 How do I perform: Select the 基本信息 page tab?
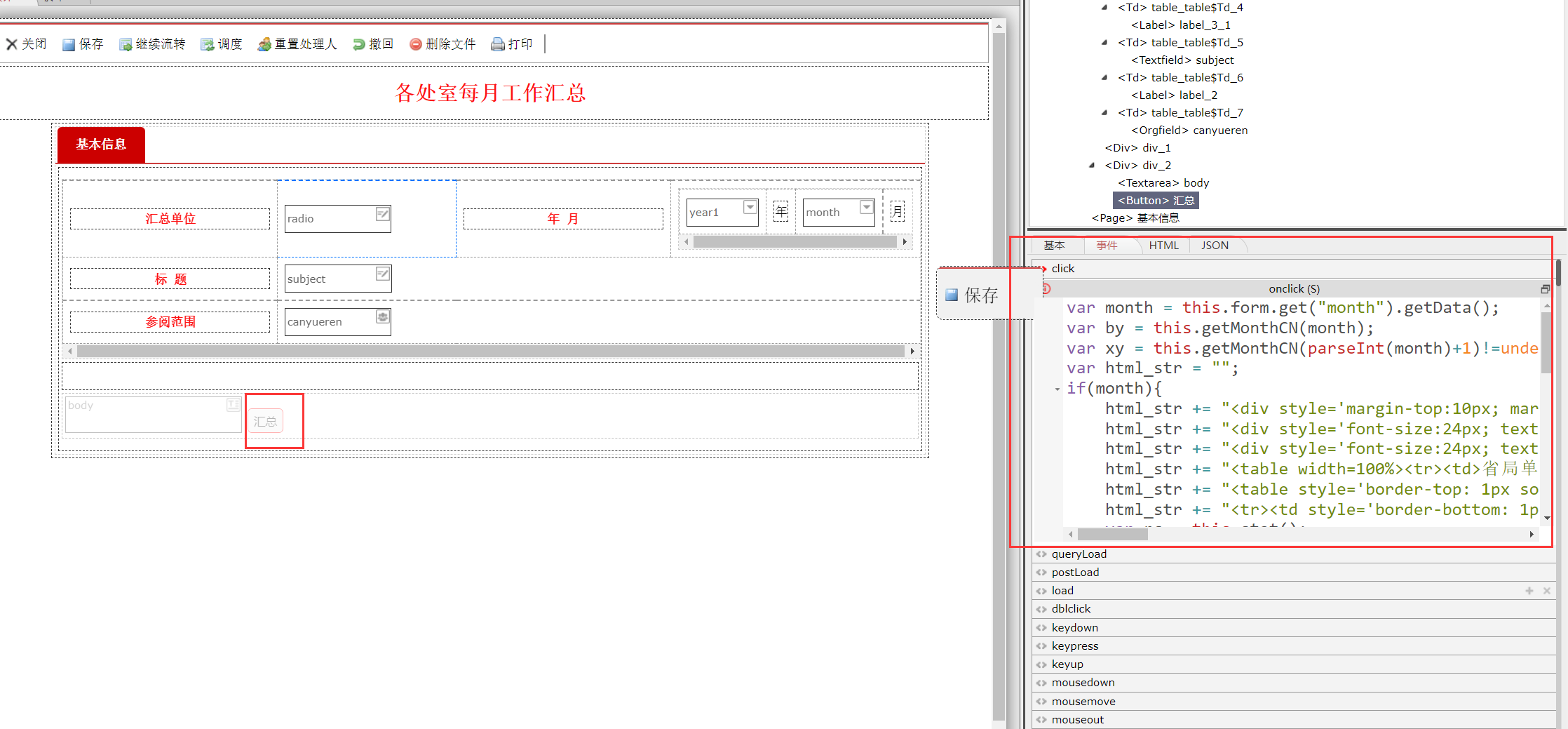pos(101,145)
